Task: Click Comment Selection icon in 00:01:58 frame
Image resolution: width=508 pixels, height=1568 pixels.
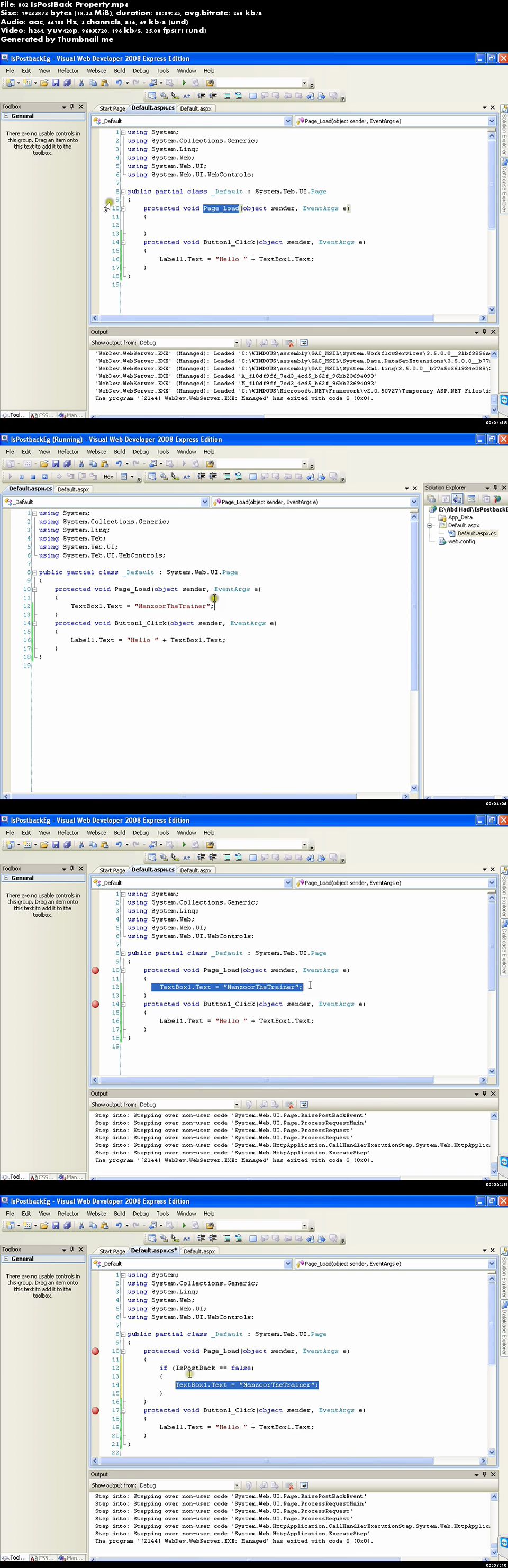Action: (226, 96)
